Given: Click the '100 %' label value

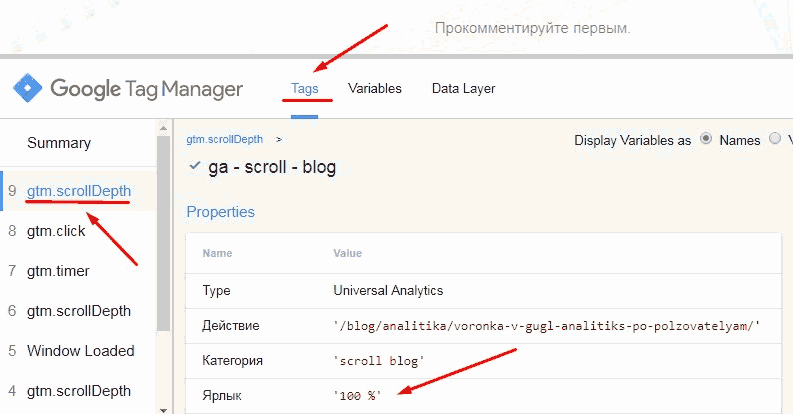Looking at the screenshot, I should [x=357, y=396].
